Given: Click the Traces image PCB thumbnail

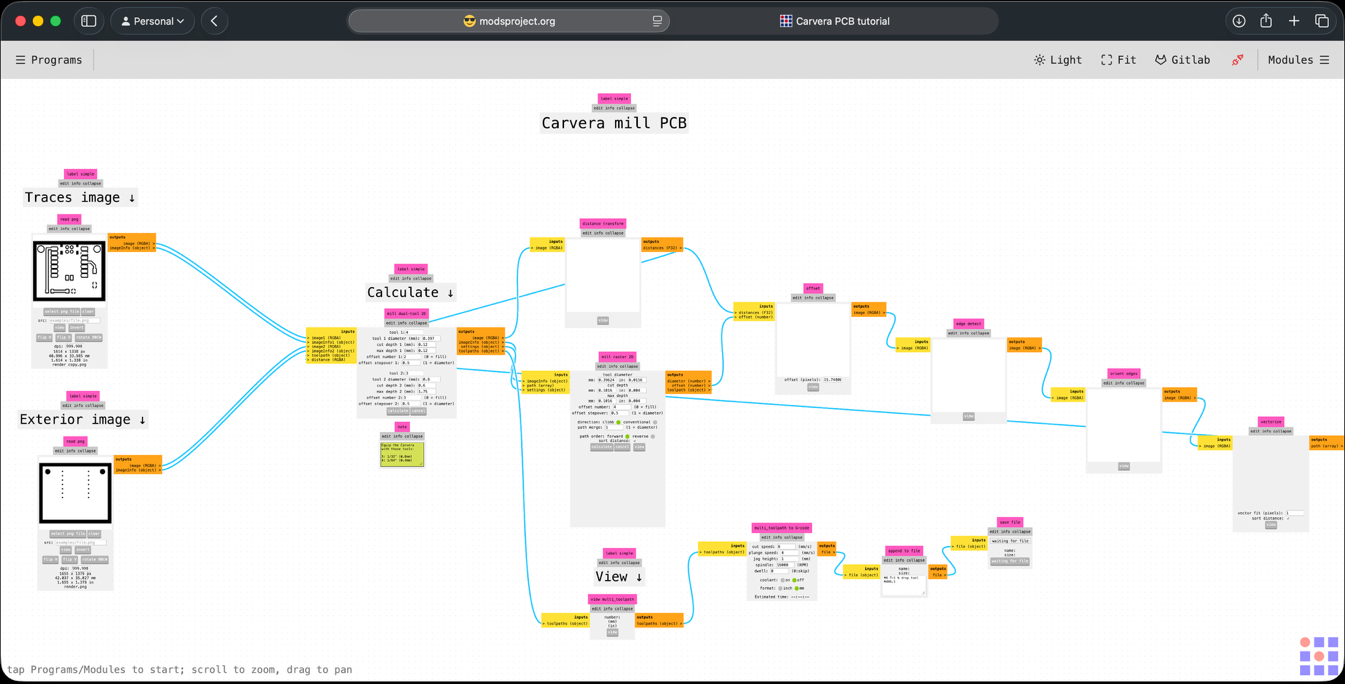Looking at the screenshot, I should [x=69, y=270].
